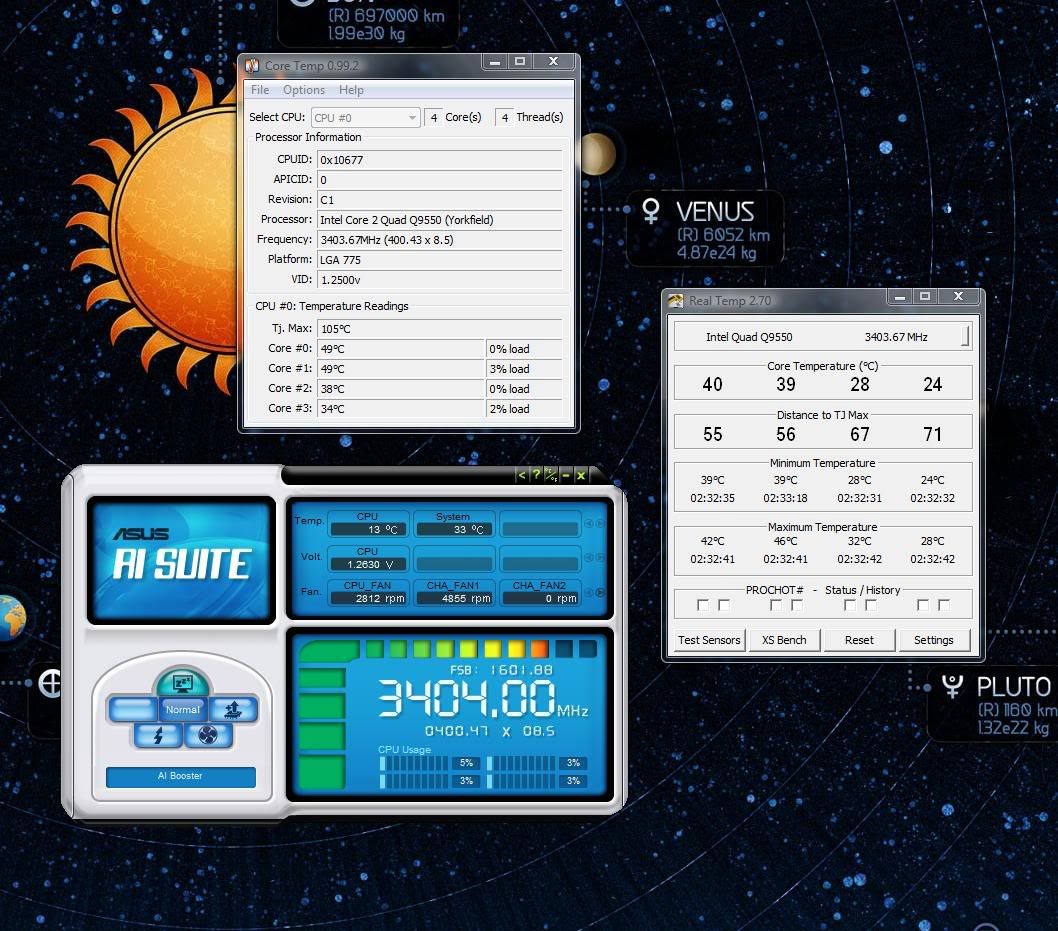The height and width of the screenshot is (931, 1058).
Task: Click the Real Temp core temperature value 40
Action: coord(713,385)
